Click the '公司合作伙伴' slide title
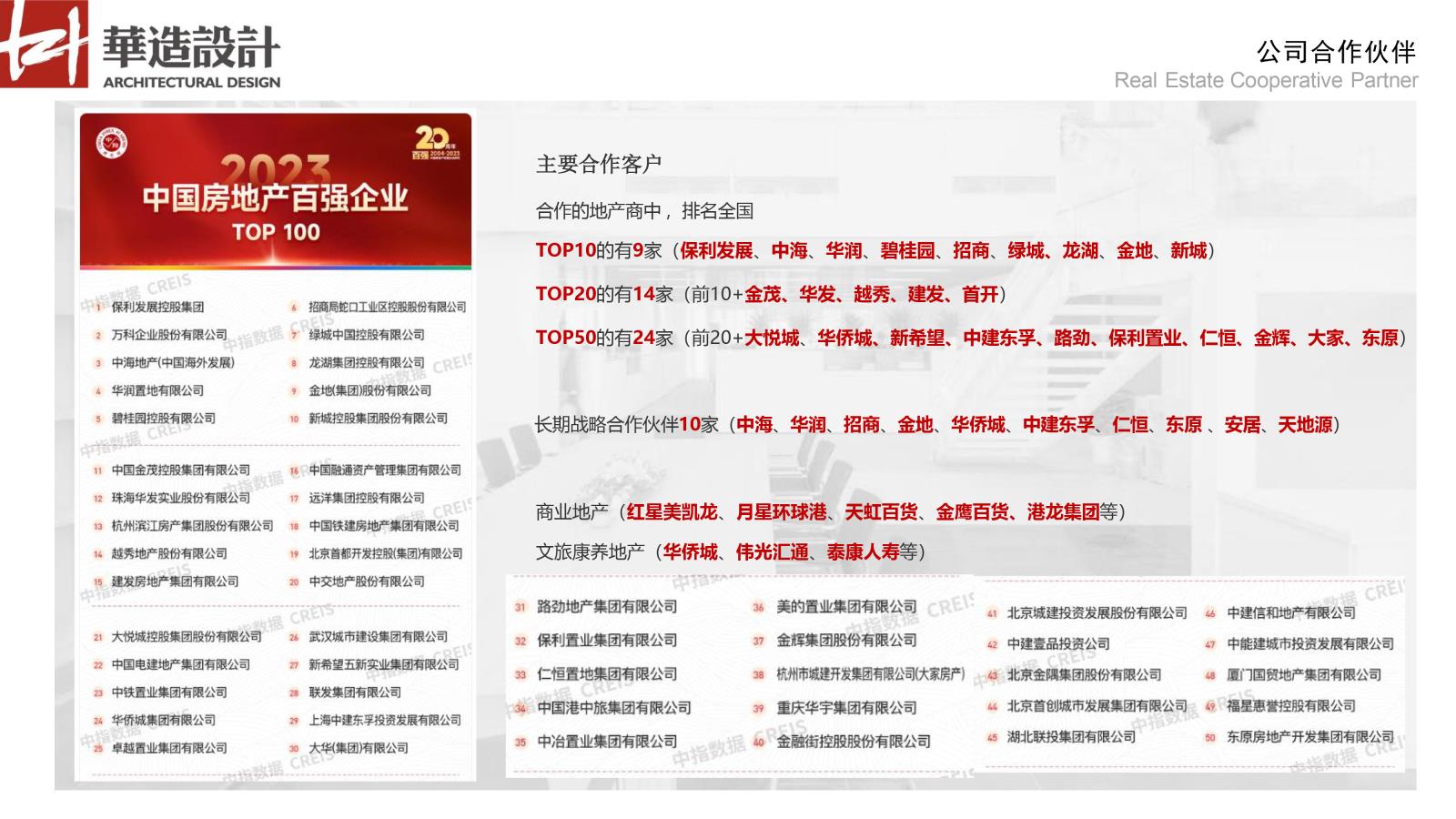 (x=1336, y=51)
